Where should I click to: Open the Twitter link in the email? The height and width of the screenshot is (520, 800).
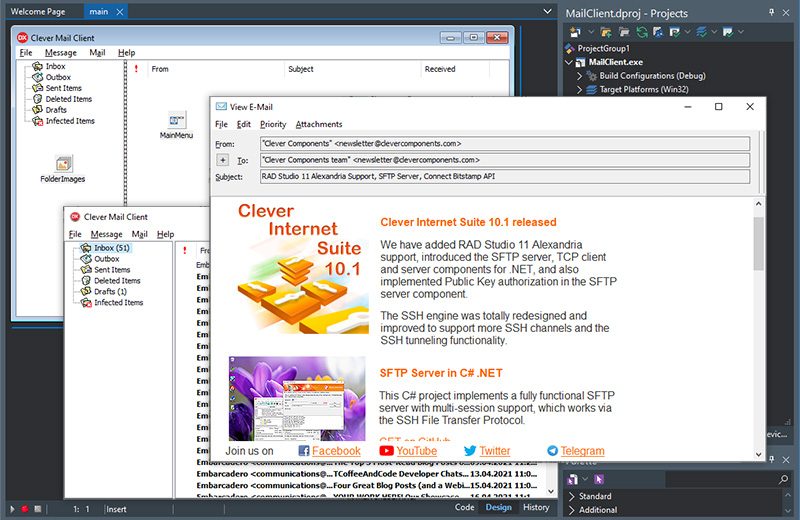click(494, 451)
